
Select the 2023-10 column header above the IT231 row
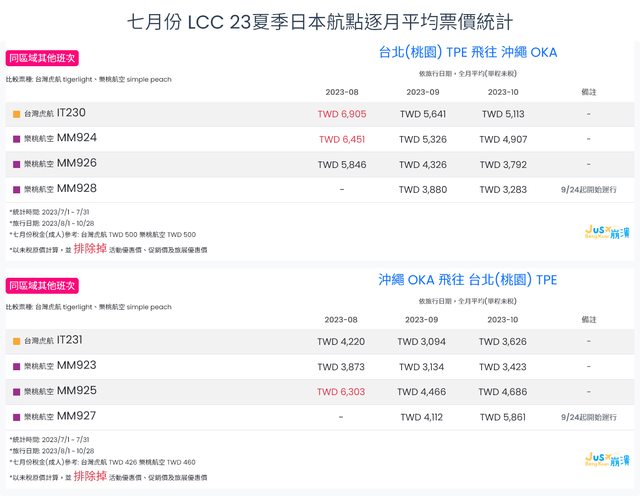tap(503, 320)
